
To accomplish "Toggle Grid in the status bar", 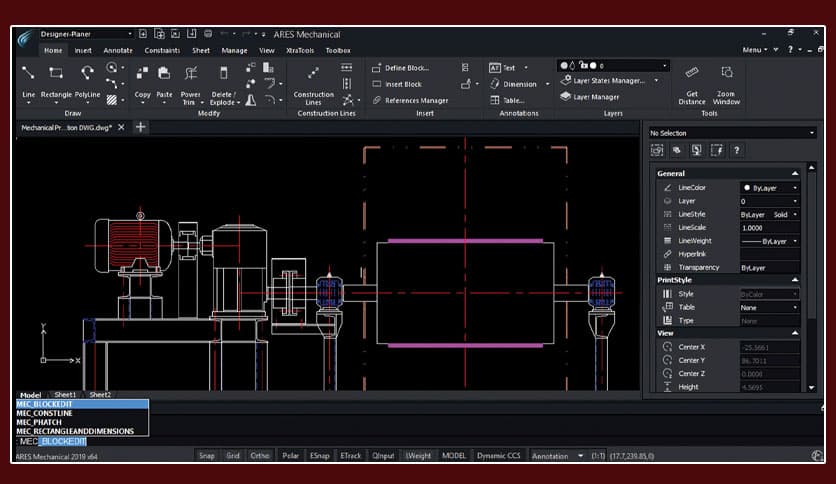I will tap(233, 456).
